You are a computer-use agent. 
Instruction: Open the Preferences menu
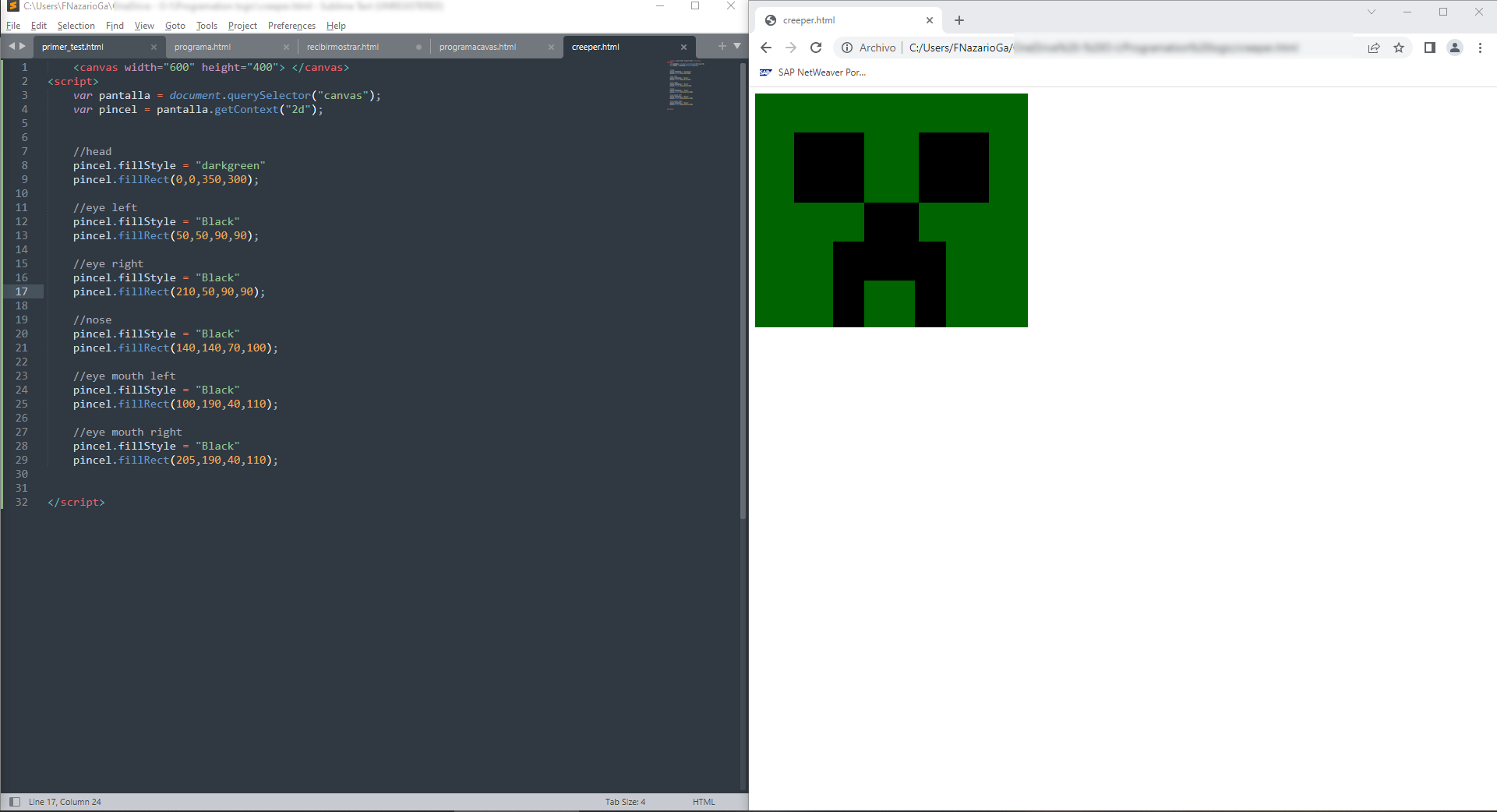coord(291,26)
